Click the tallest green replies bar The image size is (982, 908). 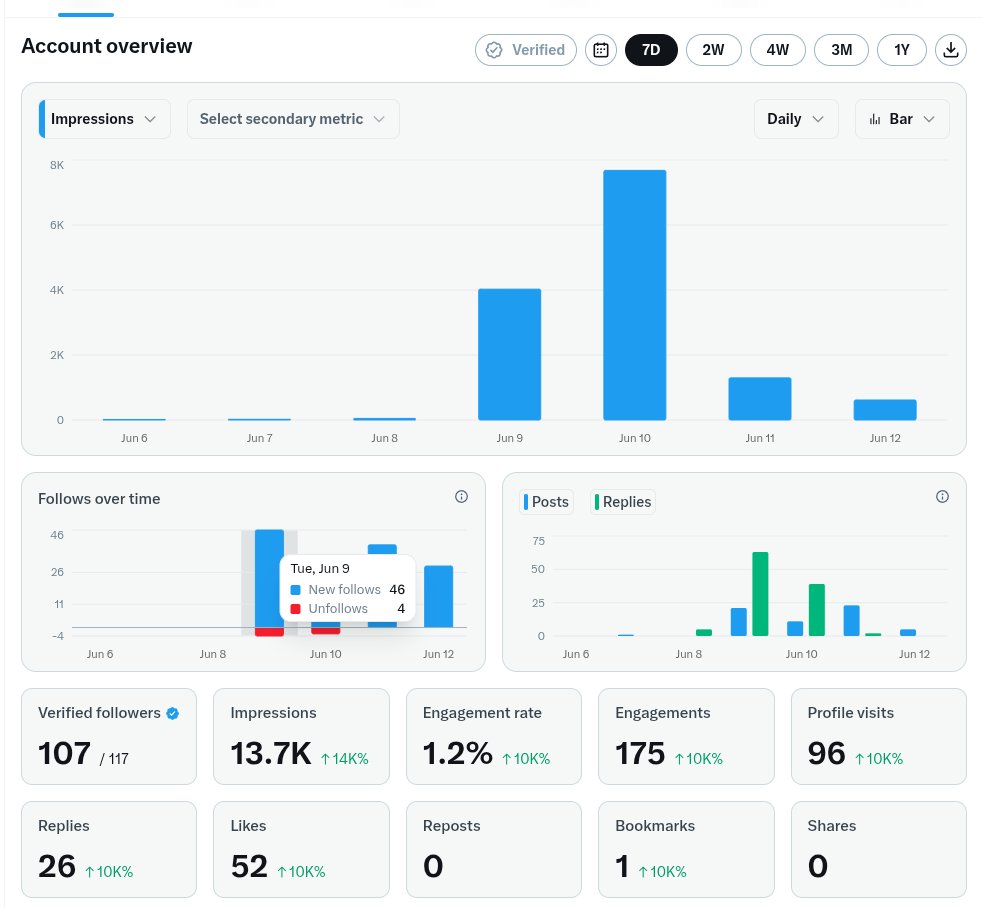(760, 594)
